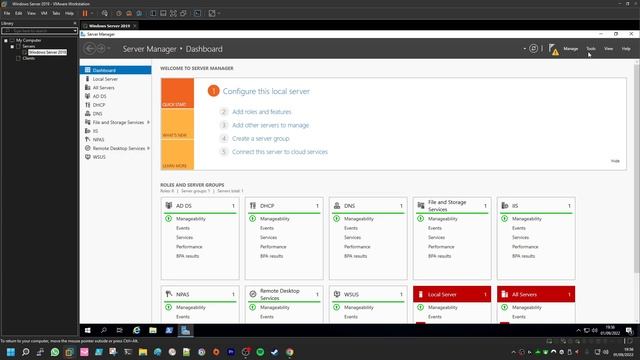Click Configure this local server link
The image size is (640, 360).
pyautogui.click(x=266, y=91)
